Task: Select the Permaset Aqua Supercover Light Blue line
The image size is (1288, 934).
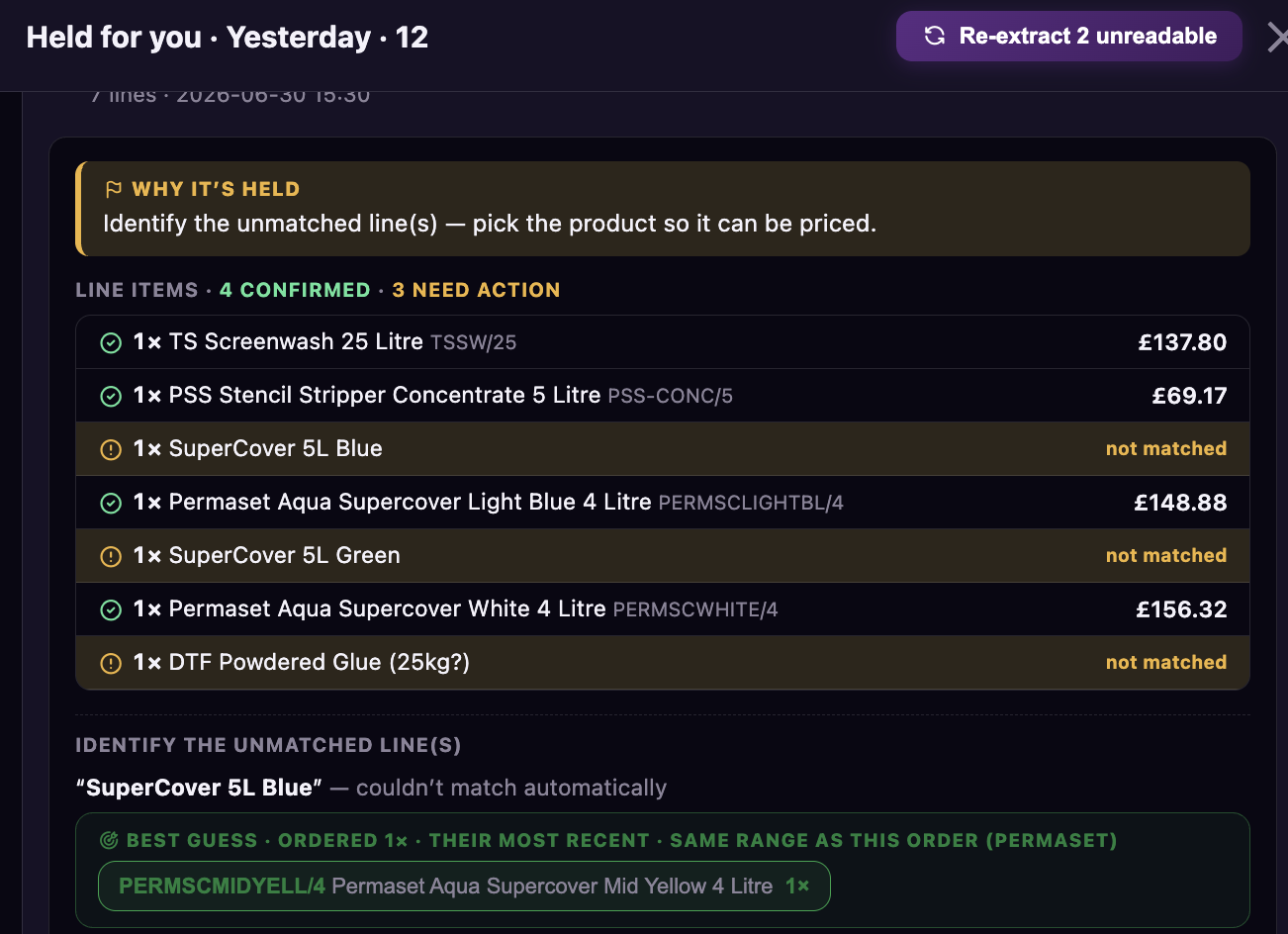Action: coord(663,503)
